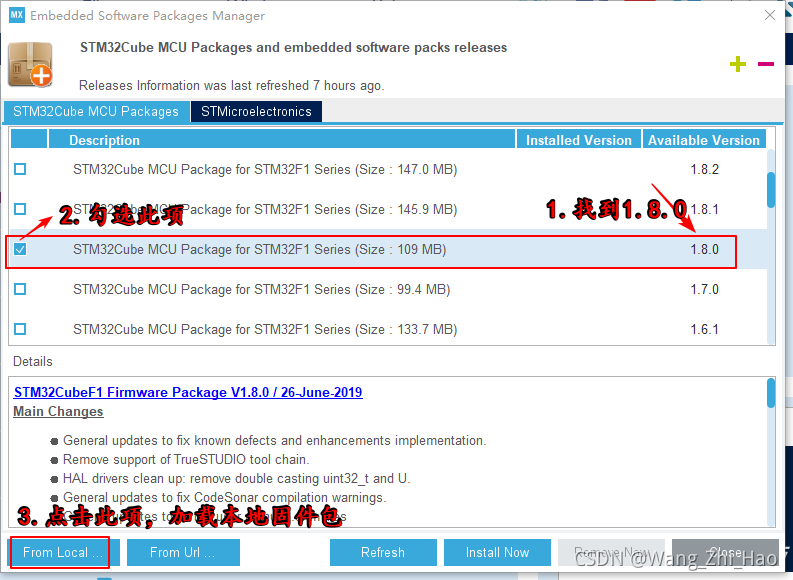Click available version 1.7.0 cell
793x580 pixels.
click(x=704, y=289)
